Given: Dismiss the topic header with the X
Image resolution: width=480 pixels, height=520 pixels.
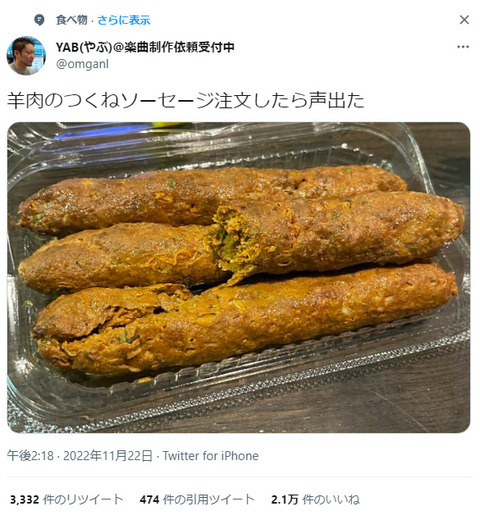Looking at the screenshot, I should pos(464,20).
